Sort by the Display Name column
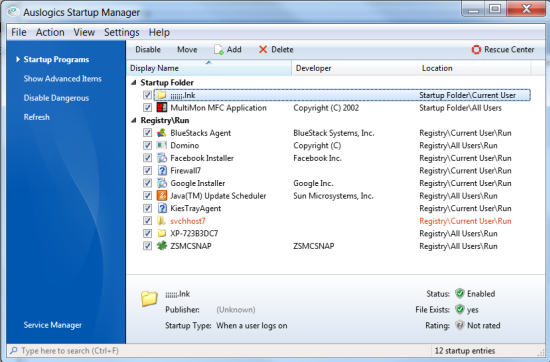Image resolution: width=550 pixels, height=362 pixels. [209, 68]
